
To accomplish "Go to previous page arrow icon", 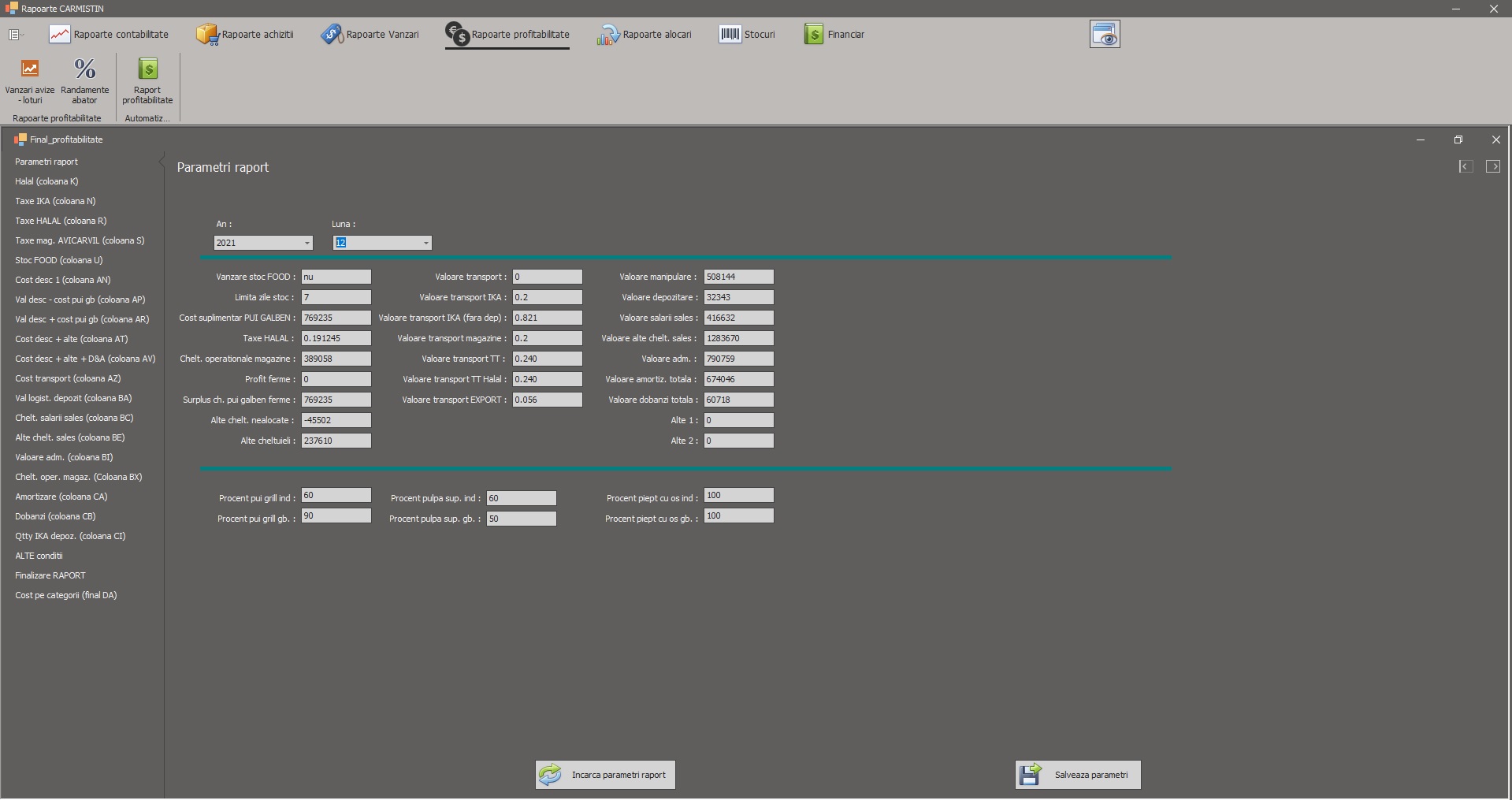I will (x=1466, y=166).
